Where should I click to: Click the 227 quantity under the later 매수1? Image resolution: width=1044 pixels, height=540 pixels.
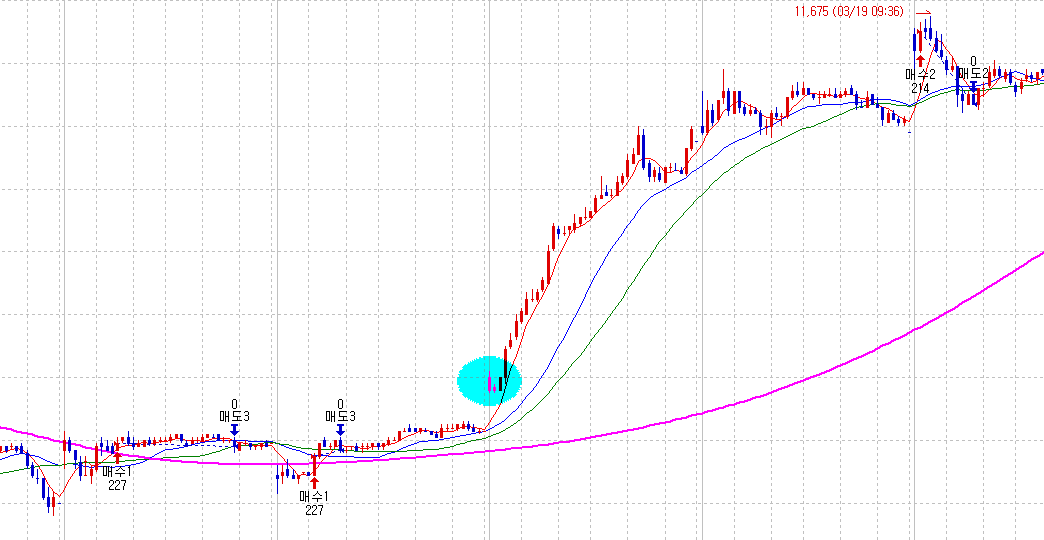coord(314,511)
